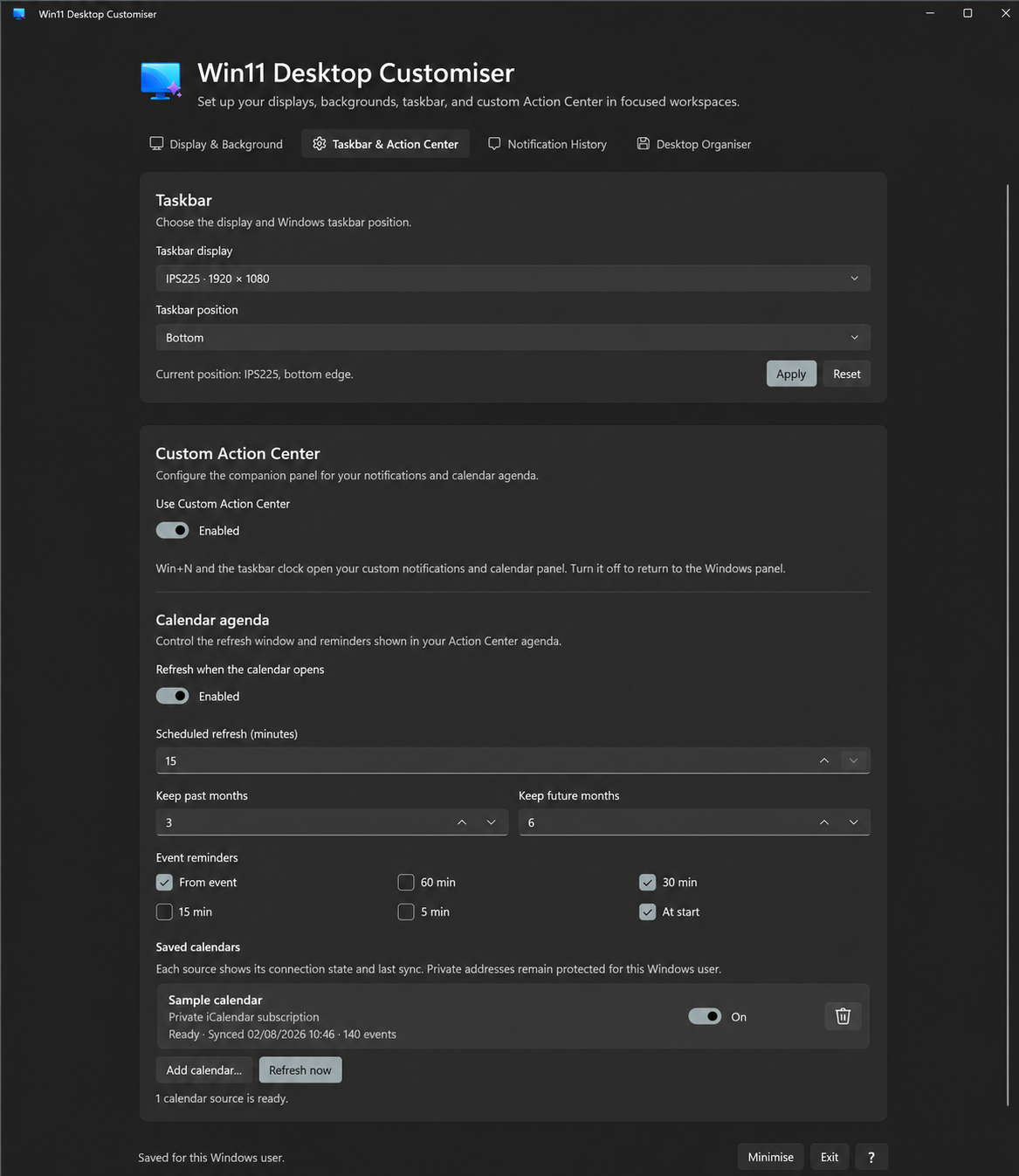Tick the 5 min reminder checkbox
Viewport: 1019px width, 1176px height.
click(x=406, y=911)
